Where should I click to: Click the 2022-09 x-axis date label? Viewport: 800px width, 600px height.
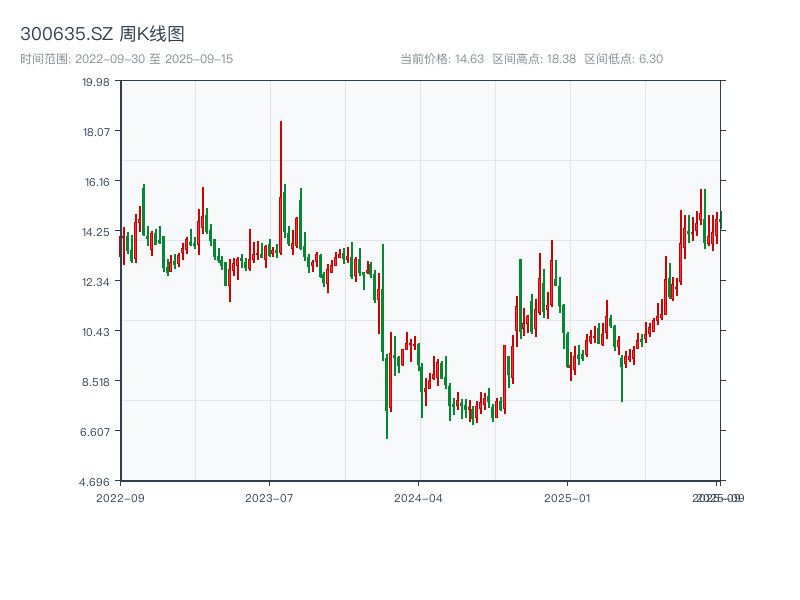[x=120, y=497]
